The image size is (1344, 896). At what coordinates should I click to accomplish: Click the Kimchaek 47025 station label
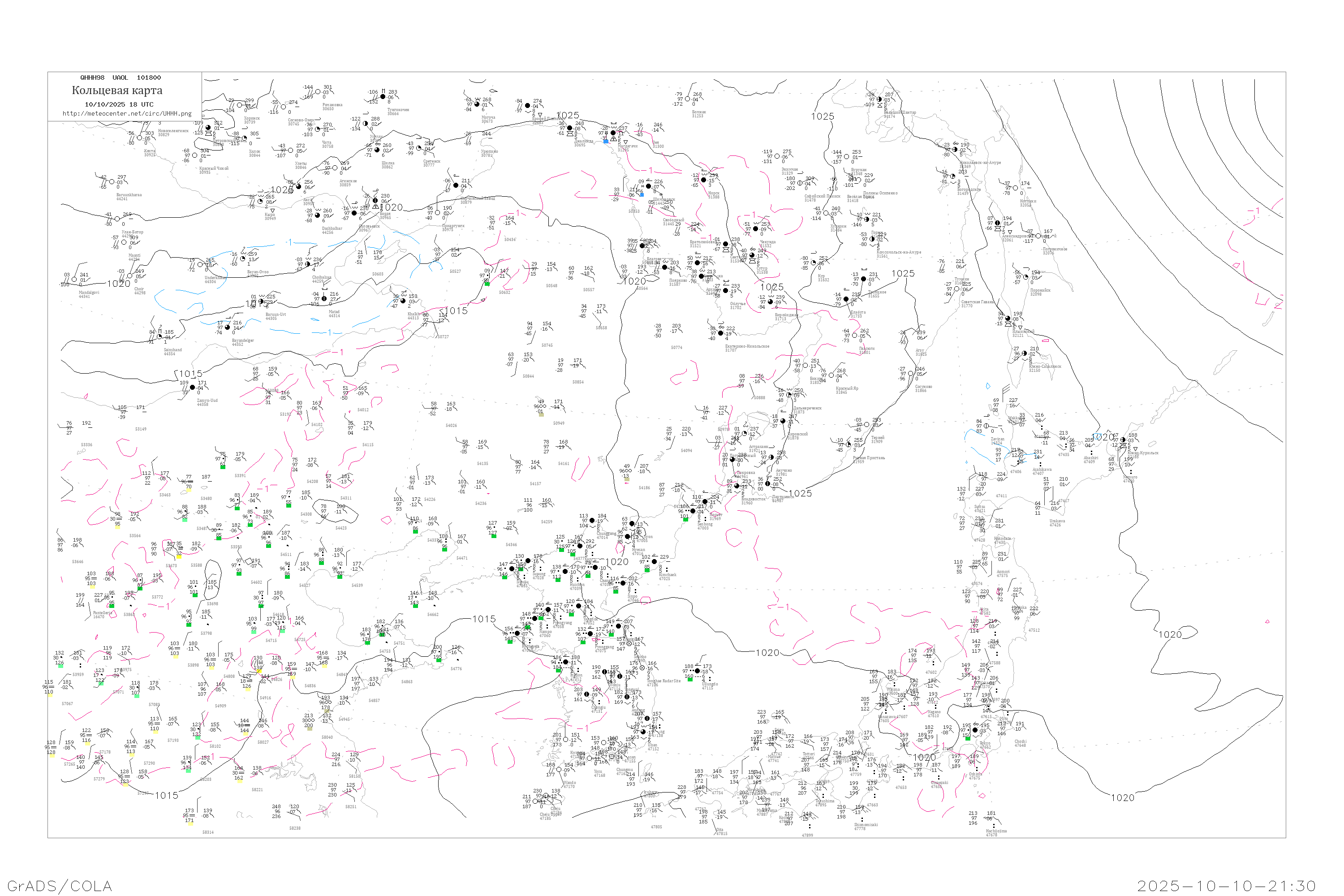tap(668, 577)
